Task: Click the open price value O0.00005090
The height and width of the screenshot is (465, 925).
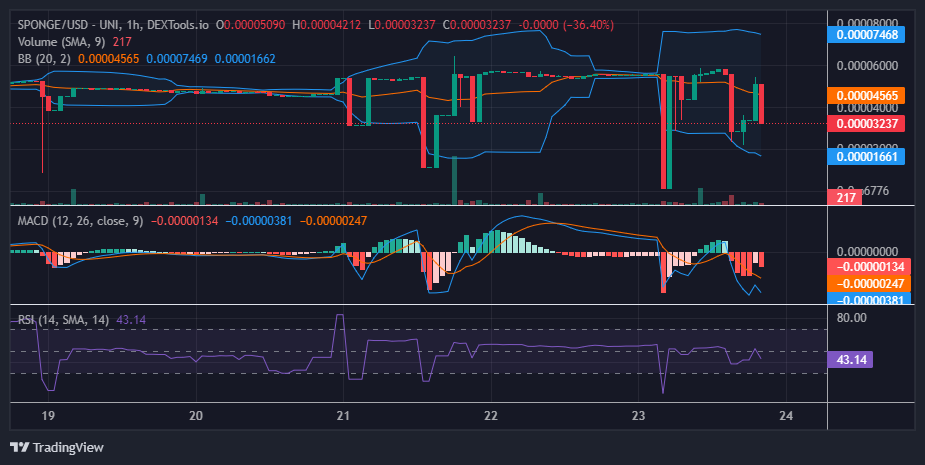Action: 250,25
